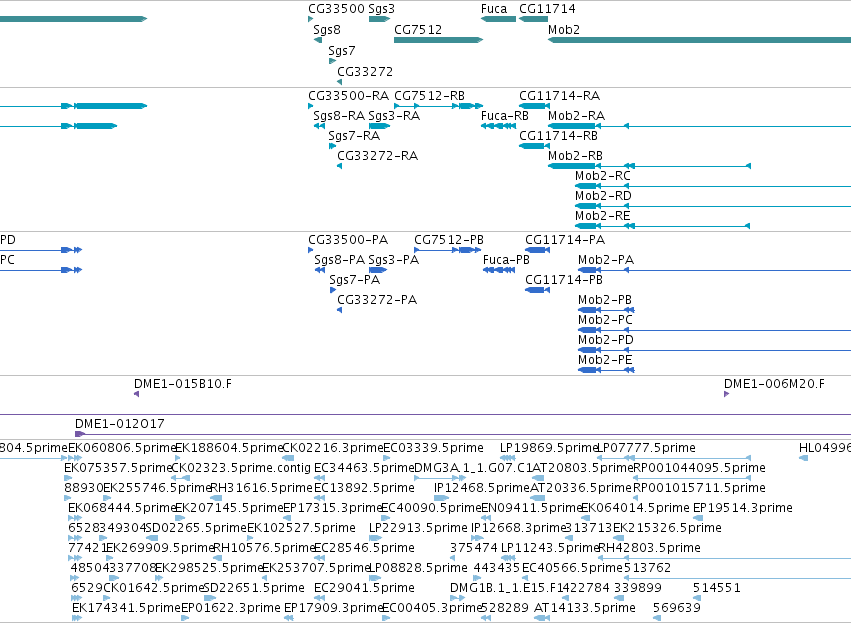Open transcript CG33272-RA
Viewport: 851px width, 623px height.
(x=377, y=156)
